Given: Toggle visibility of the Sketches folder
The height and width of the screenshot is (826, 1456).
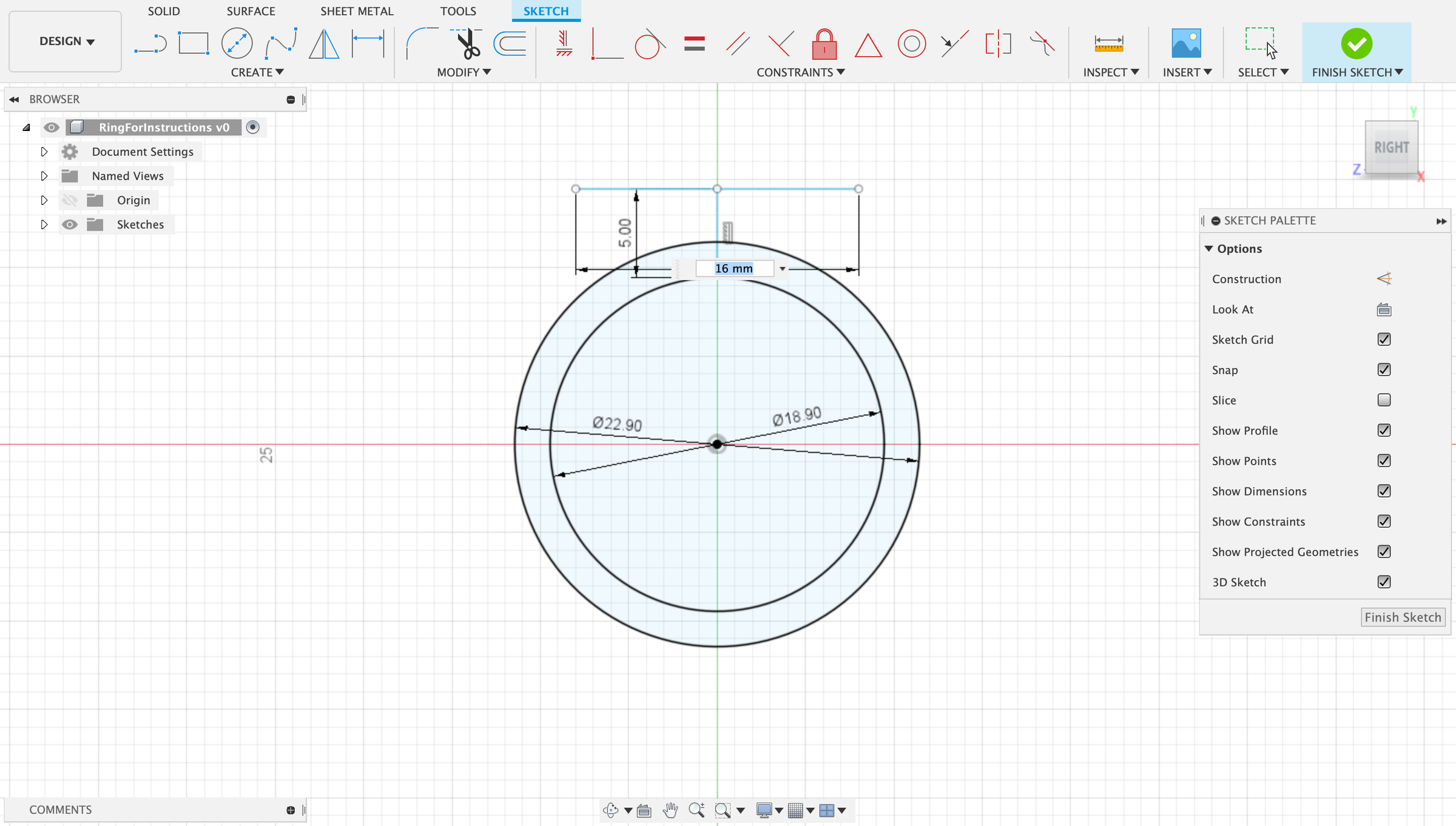Looking at the screenshot, I should coord(70,224).
